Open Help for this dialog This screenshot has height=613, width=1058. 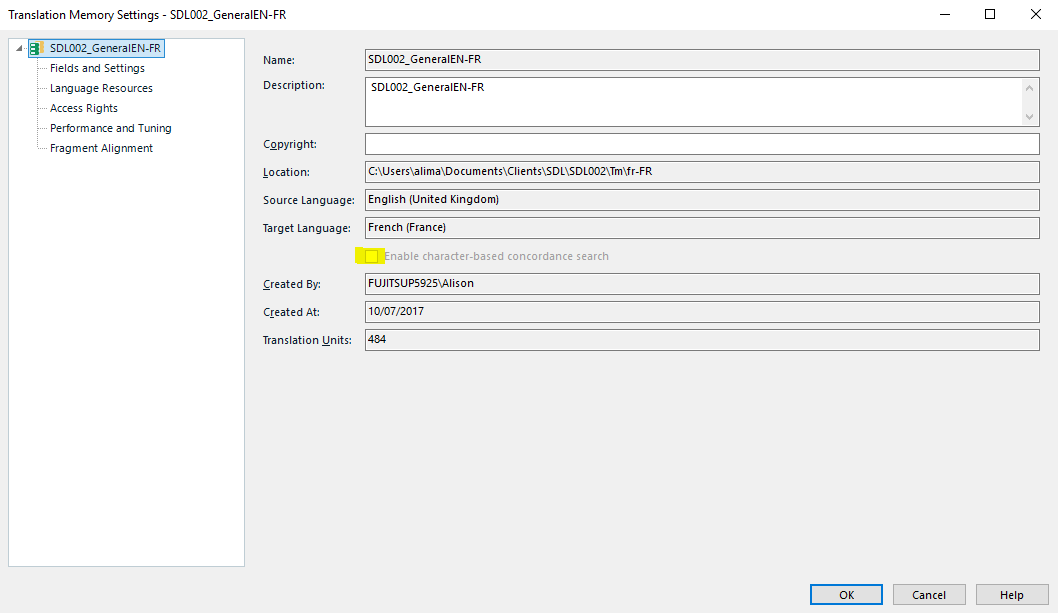tap(1011, 595)
